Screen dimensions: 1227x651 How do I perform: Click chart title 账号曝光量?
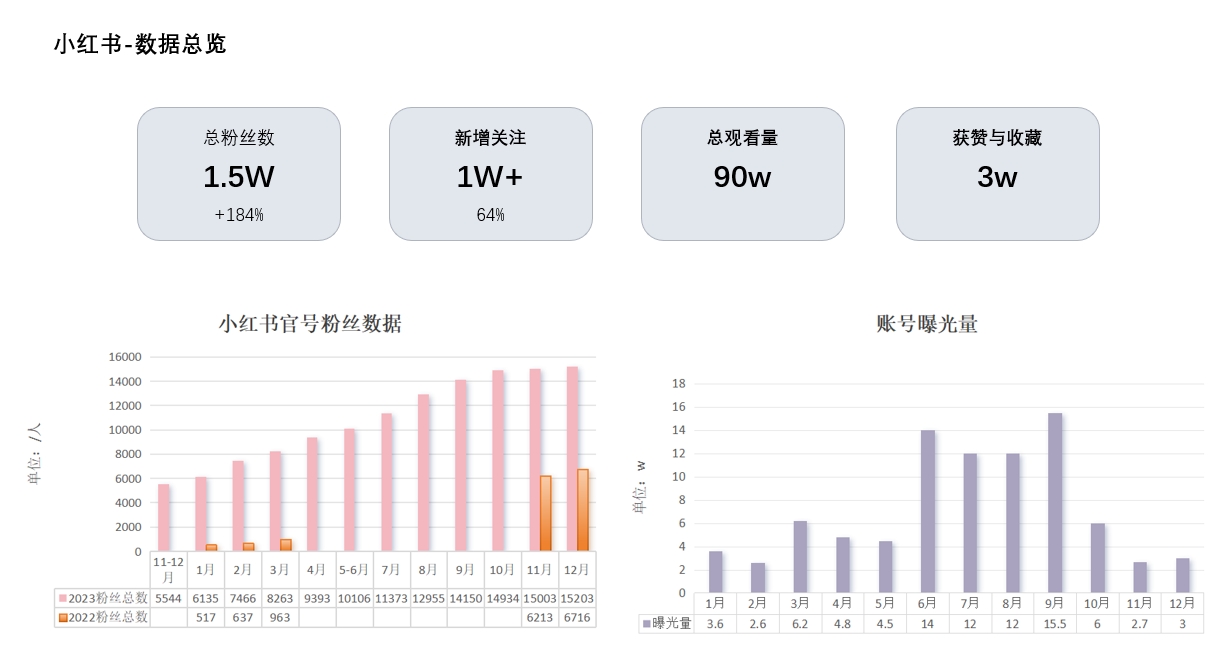click(x=927, y=323)
